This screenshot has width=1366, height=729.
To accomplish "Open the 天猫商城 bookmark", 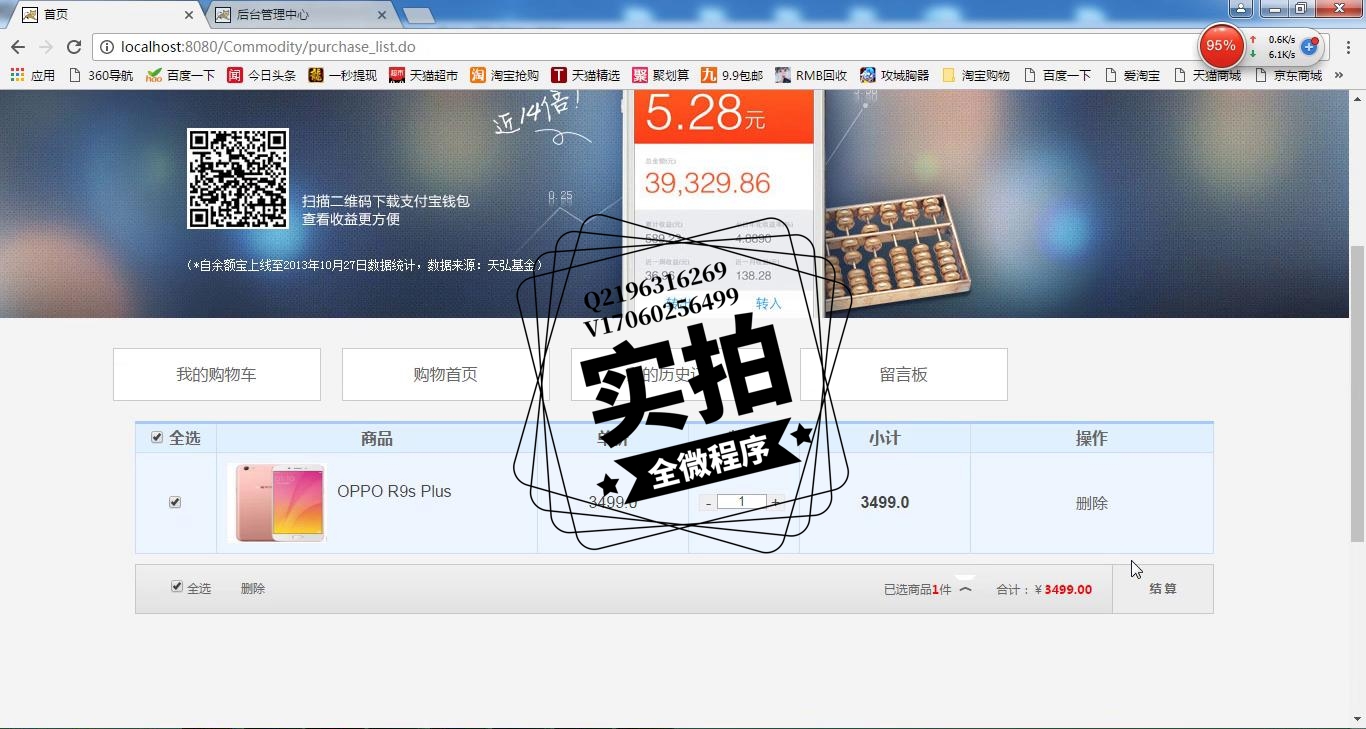I will (1207, 75).
